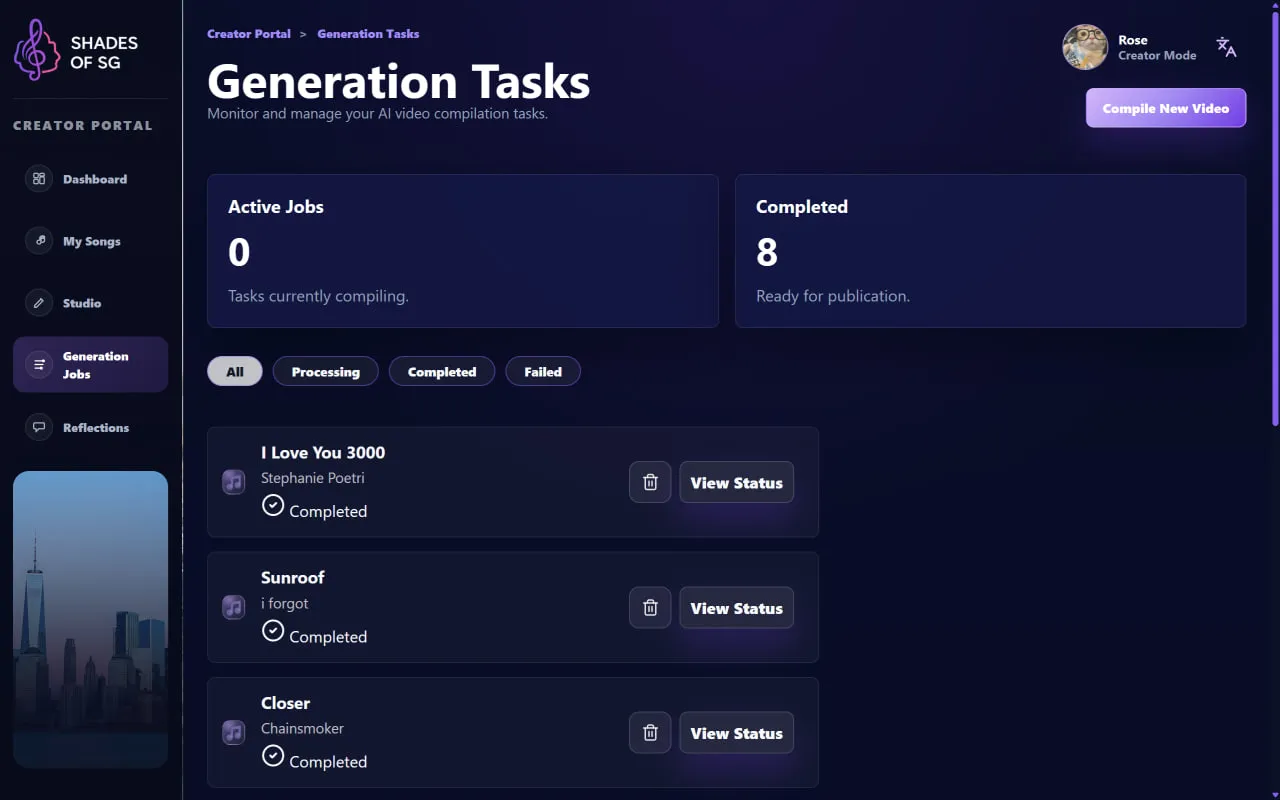Switch to the Failed filter

543,371
